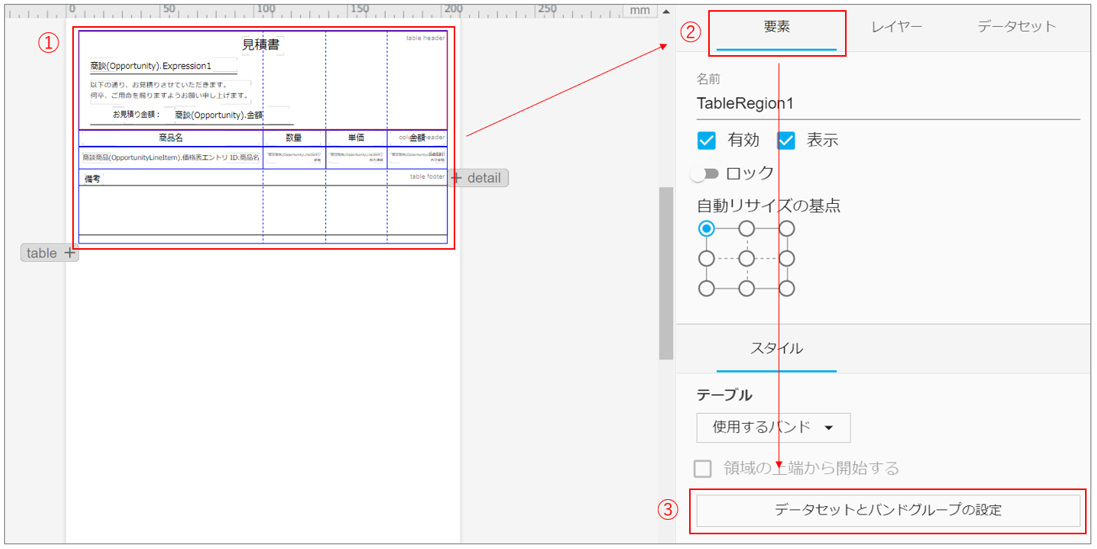Select the bottom-right auto-resize anchor point
This screenshot has height=549, width=1097.
[787, 289]
